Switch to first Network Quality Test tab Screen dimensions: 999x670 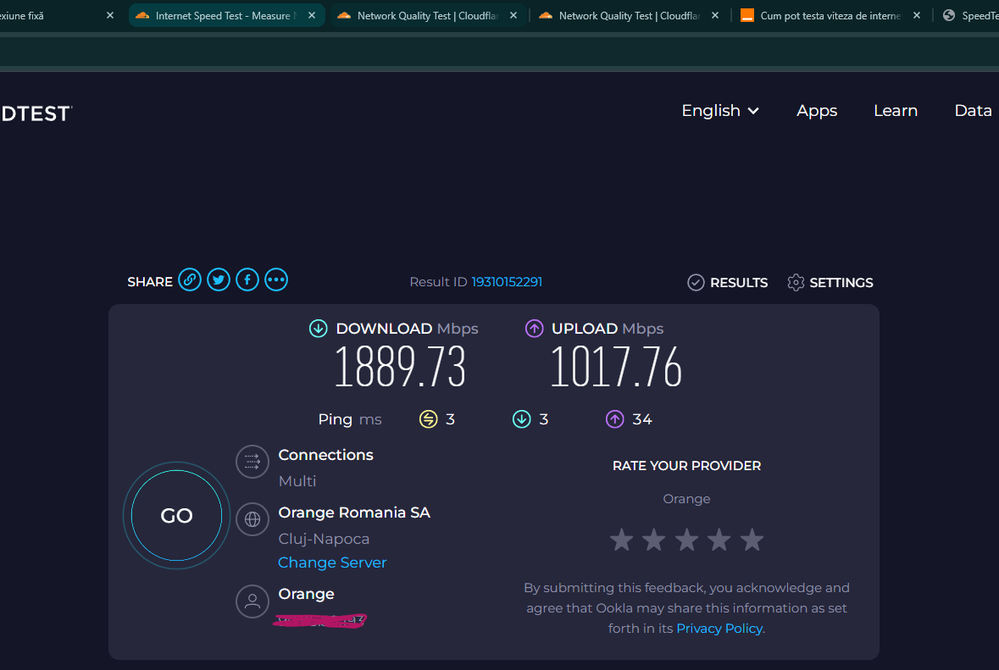point(429,15)
